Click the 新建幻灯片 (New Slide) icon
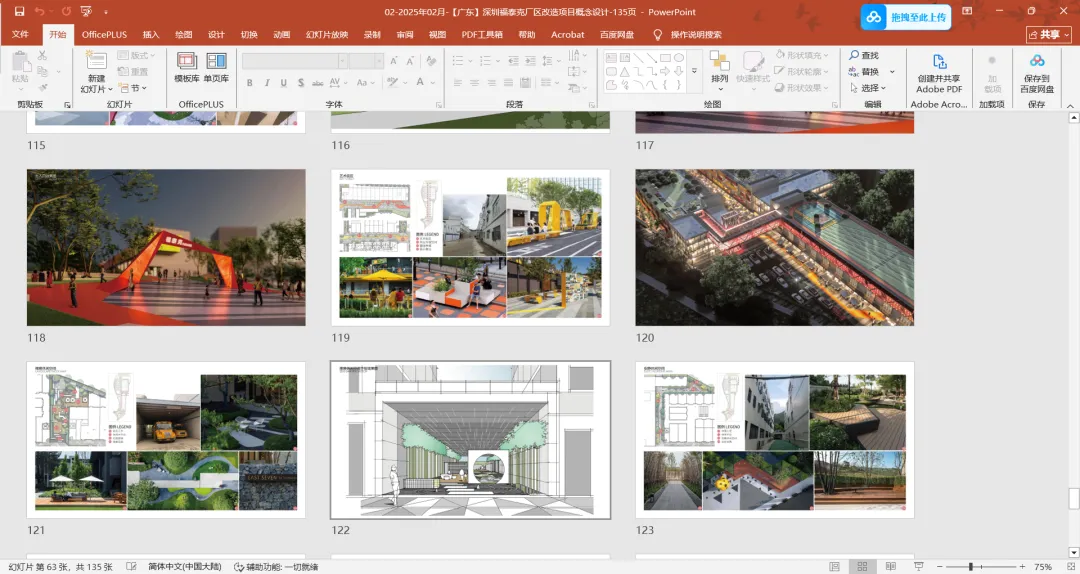 coord(95,60)
